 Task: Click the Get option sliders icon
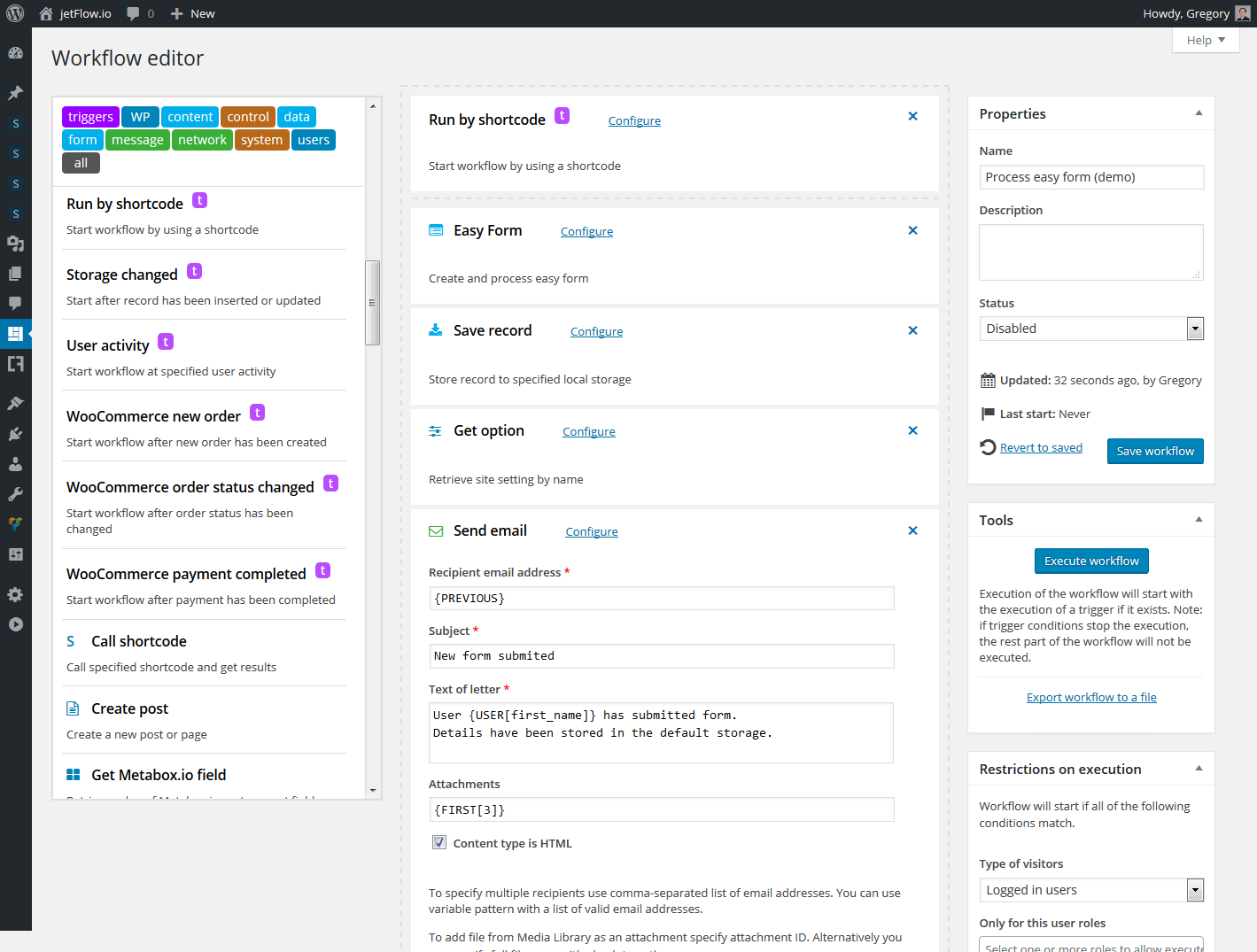tap(436, 431)
